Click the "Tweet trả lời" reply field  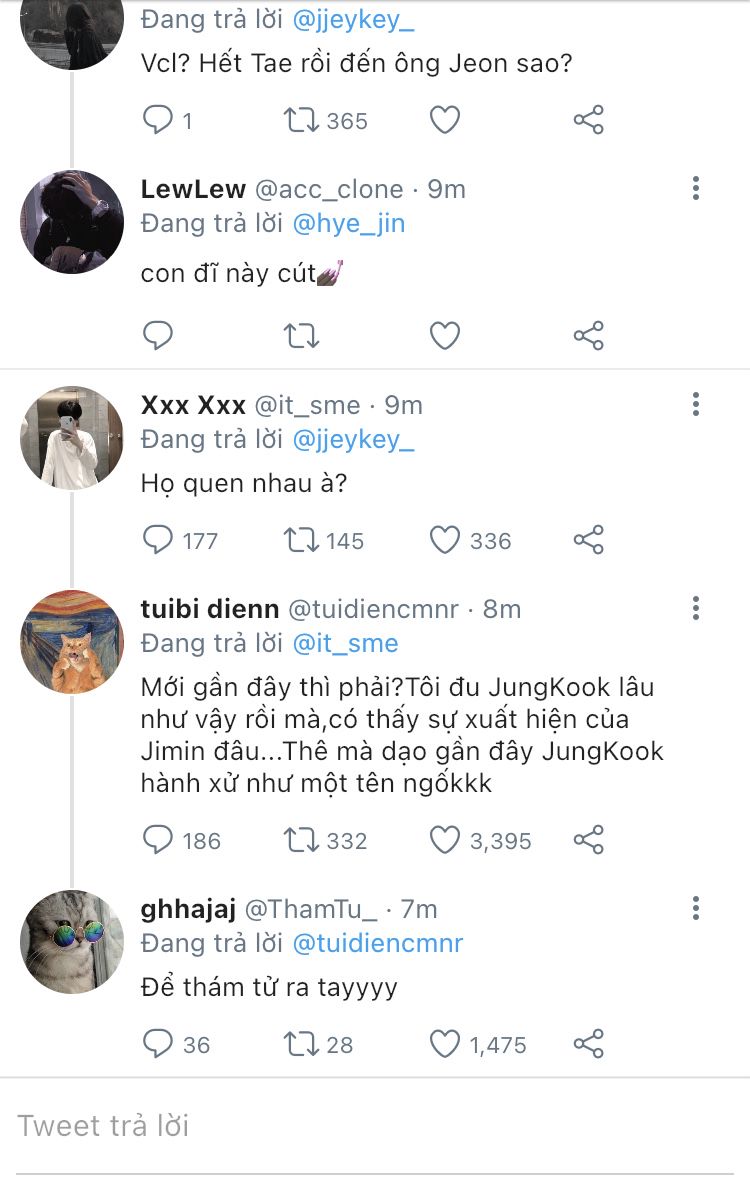pyautogui.click(x=375, y=1126)
